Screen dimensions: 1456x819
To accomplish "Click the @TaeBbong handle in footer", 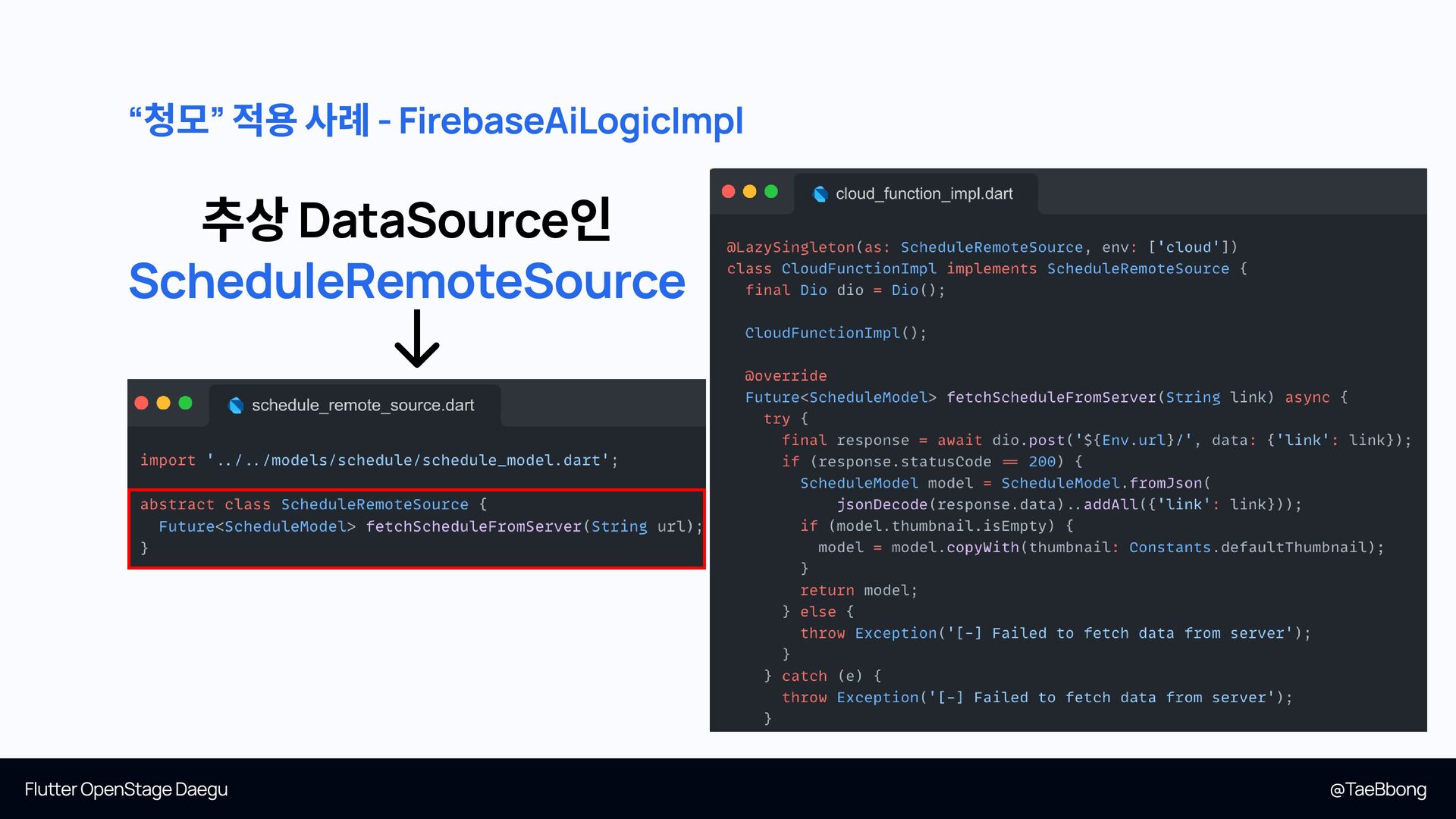I will coord(1377,789).
